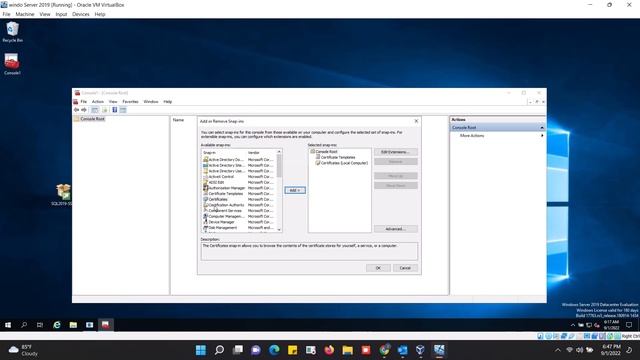Open host weather widget showing Cloudy
This screenshot has width=640, height=360.
[24, 350]
